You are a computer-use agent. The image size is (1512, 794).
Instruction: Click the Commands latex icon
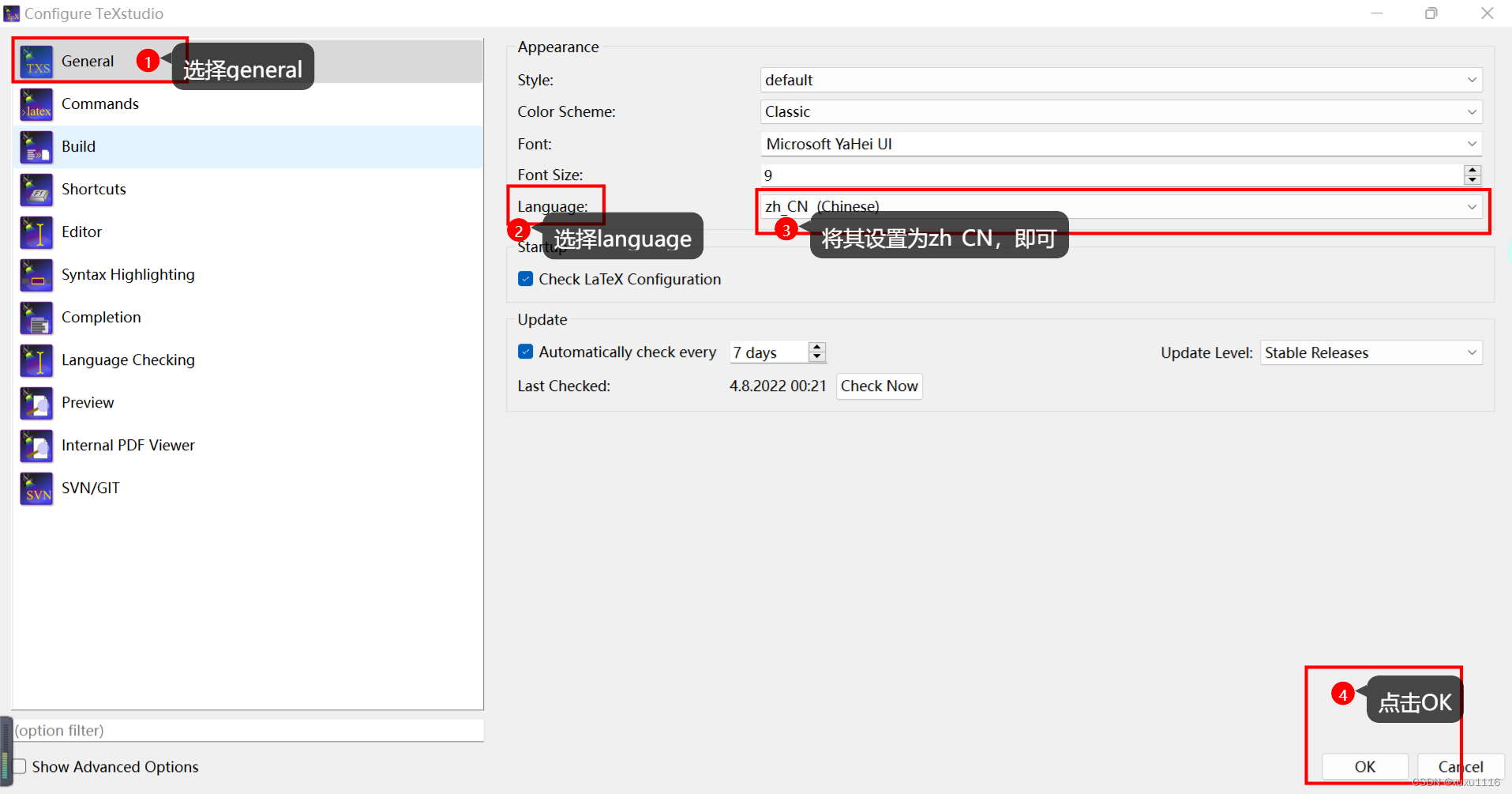coord(36,104)
